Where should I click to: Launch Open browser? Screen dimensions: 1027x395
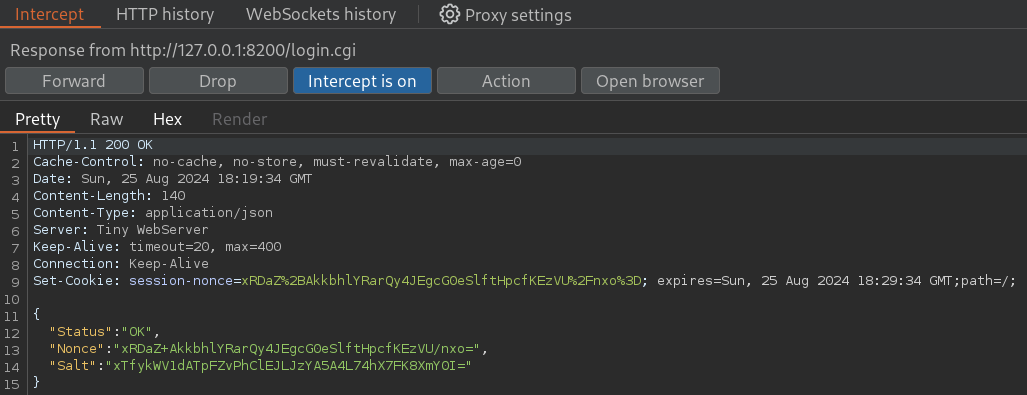point(650,81)
